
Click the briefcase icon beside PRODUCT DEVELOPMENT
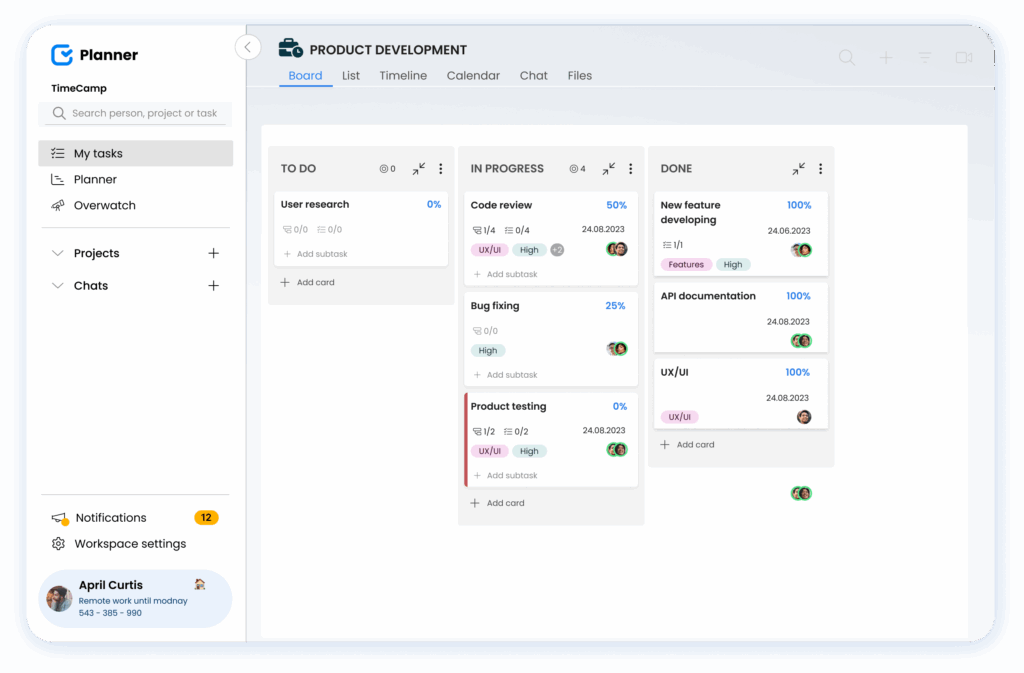[x=287, y=47]
